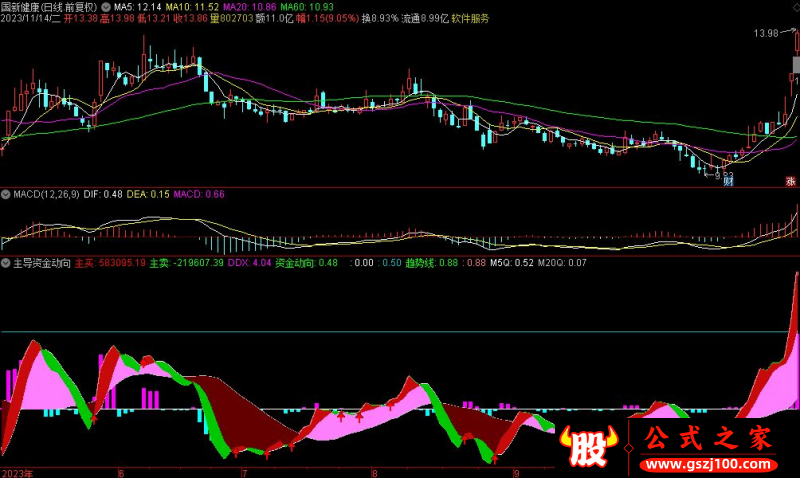Click the 主卖: -219607.39 value

[186, 263]
